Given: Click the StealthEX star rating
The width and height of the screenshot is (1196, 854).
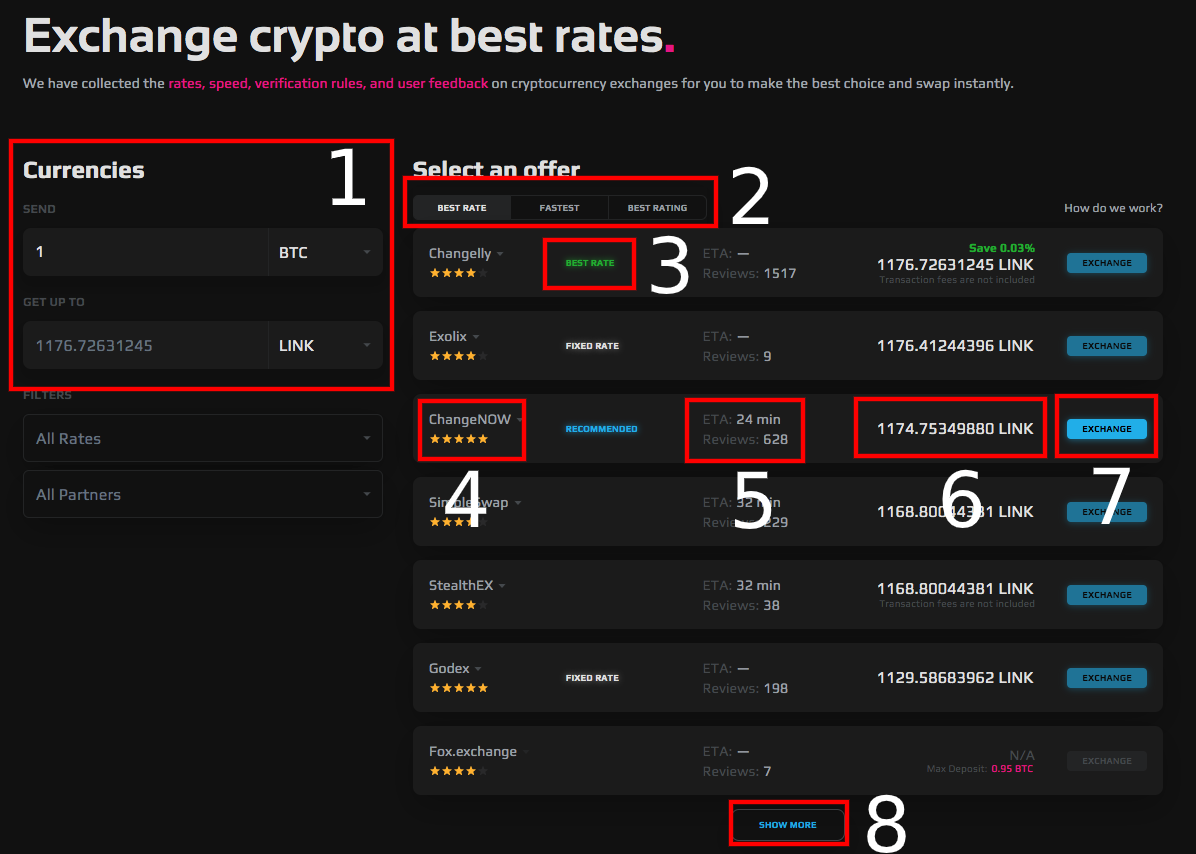Looking at the screenshot, I should pos(458,605).
